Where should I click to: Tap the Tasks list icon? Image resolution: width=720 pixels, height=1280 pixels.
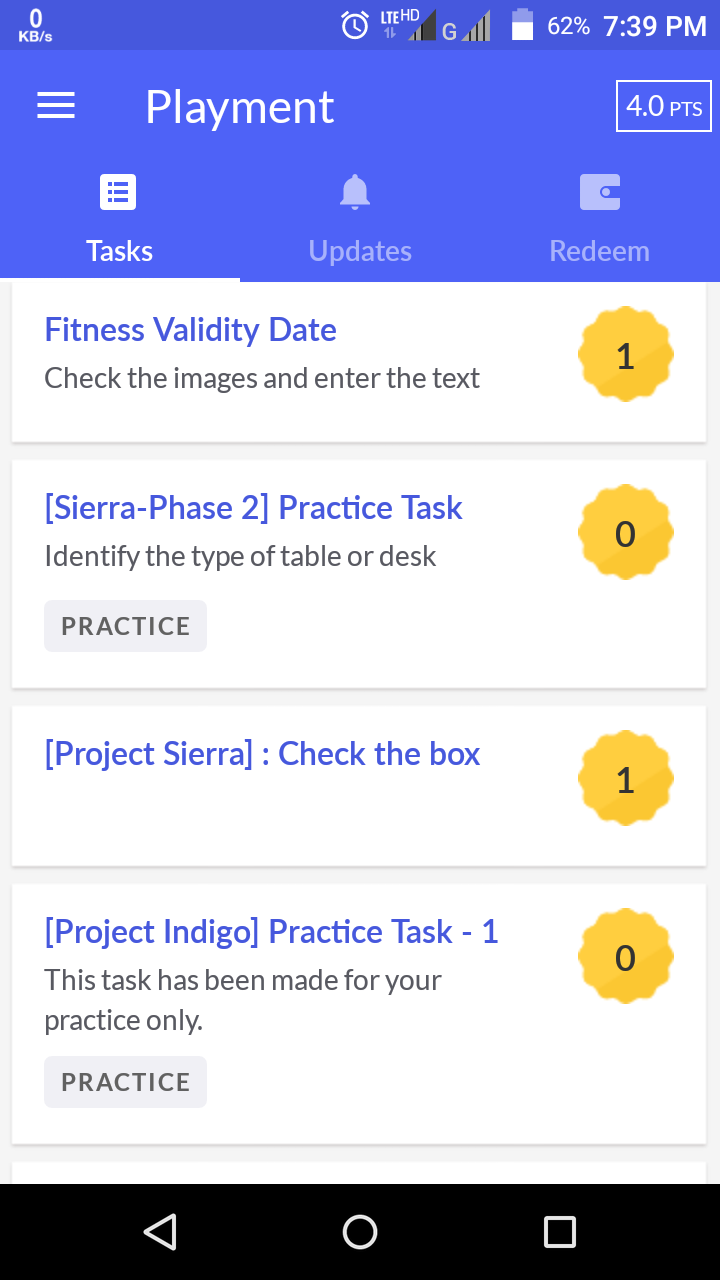click(118, 192)
